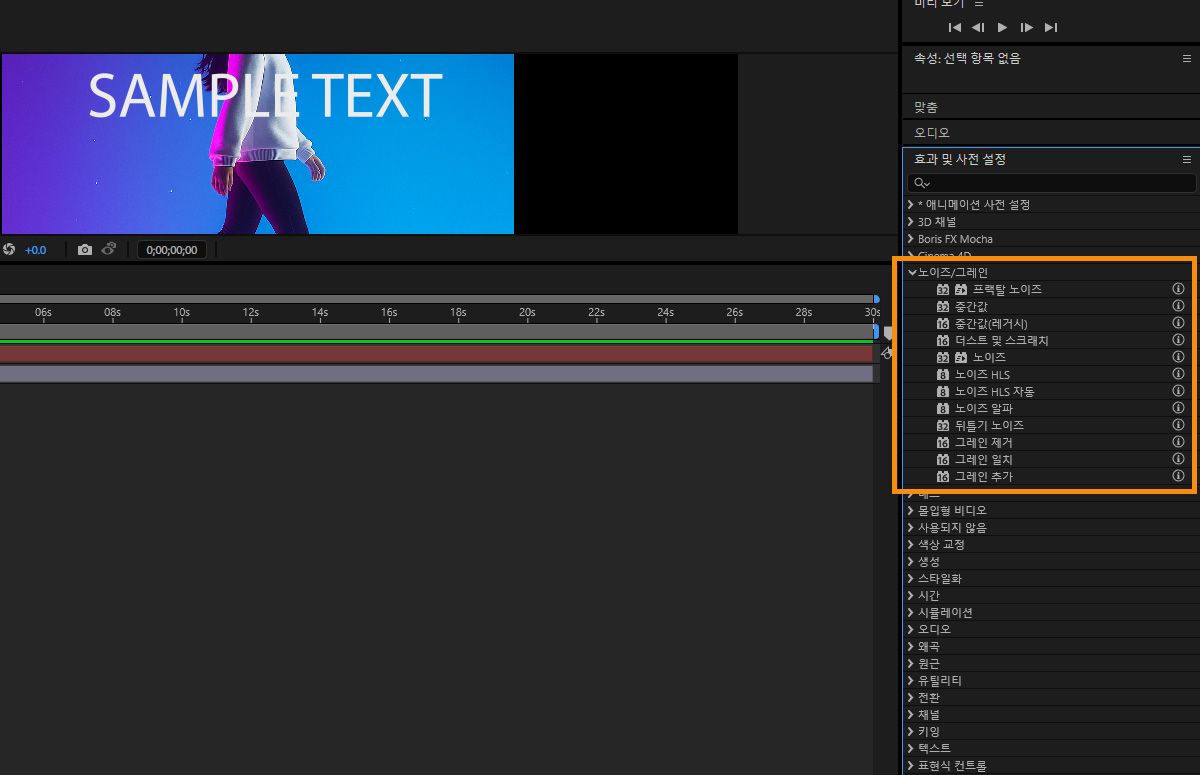Expand the 색상 교정 category

[911, 544]
